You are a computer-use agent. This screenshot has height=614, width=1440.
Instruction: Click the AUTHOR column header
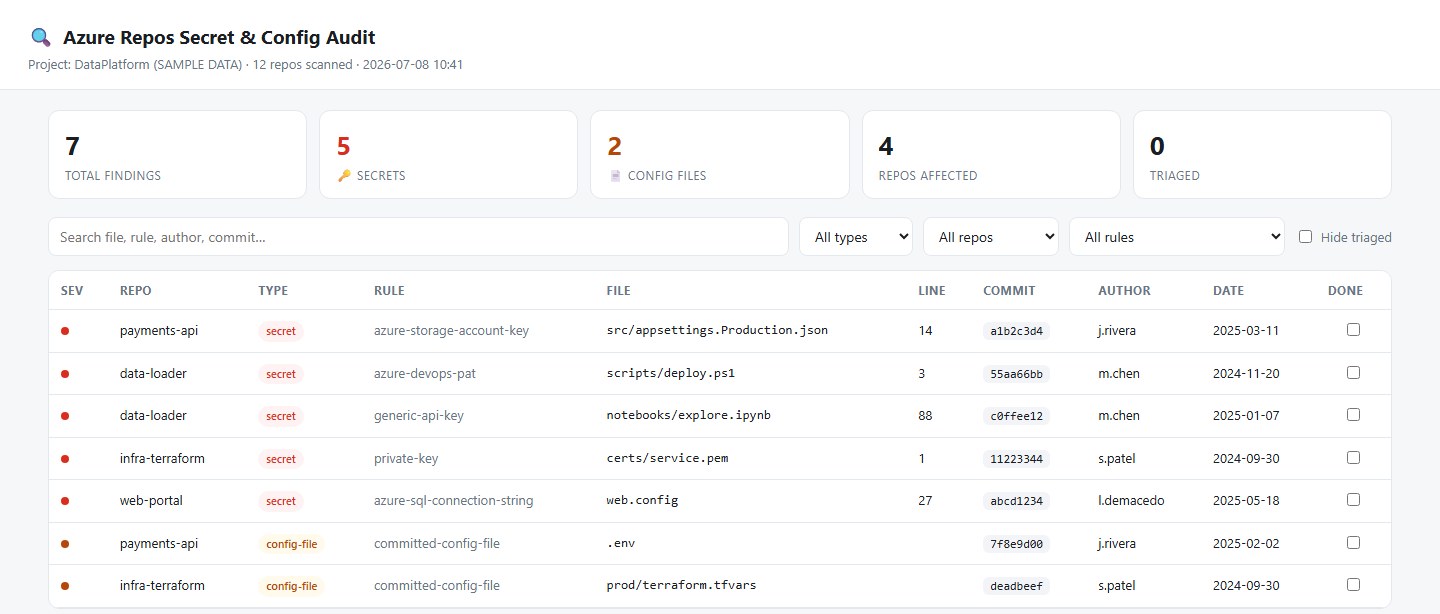tap(1124, 291)
